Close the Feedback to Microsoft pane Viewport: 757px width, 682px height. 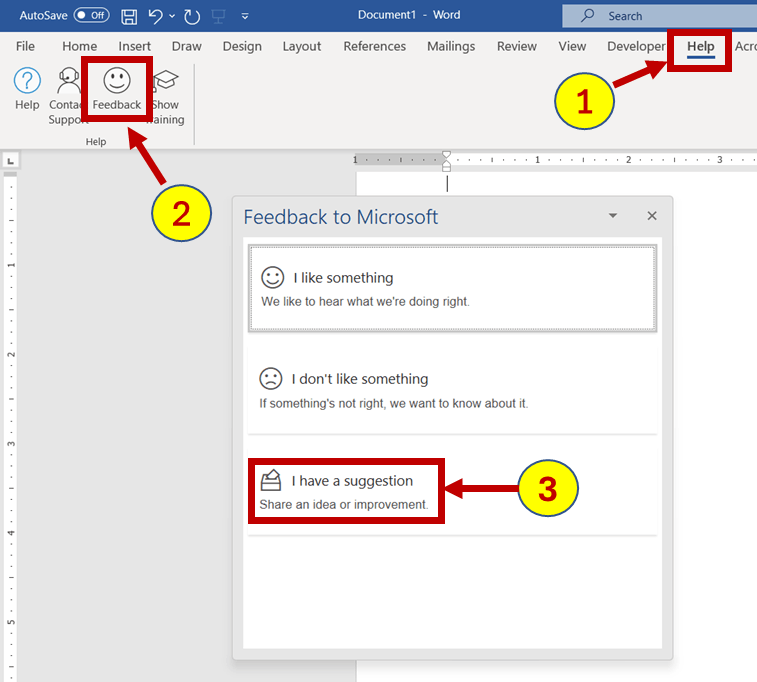click(652, 216)
